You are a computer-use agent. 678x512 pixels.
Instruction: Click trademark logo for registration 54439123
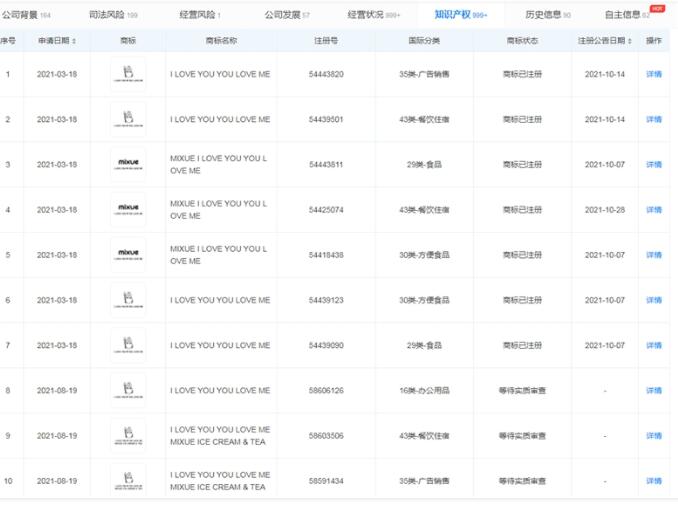coord(128,300)
